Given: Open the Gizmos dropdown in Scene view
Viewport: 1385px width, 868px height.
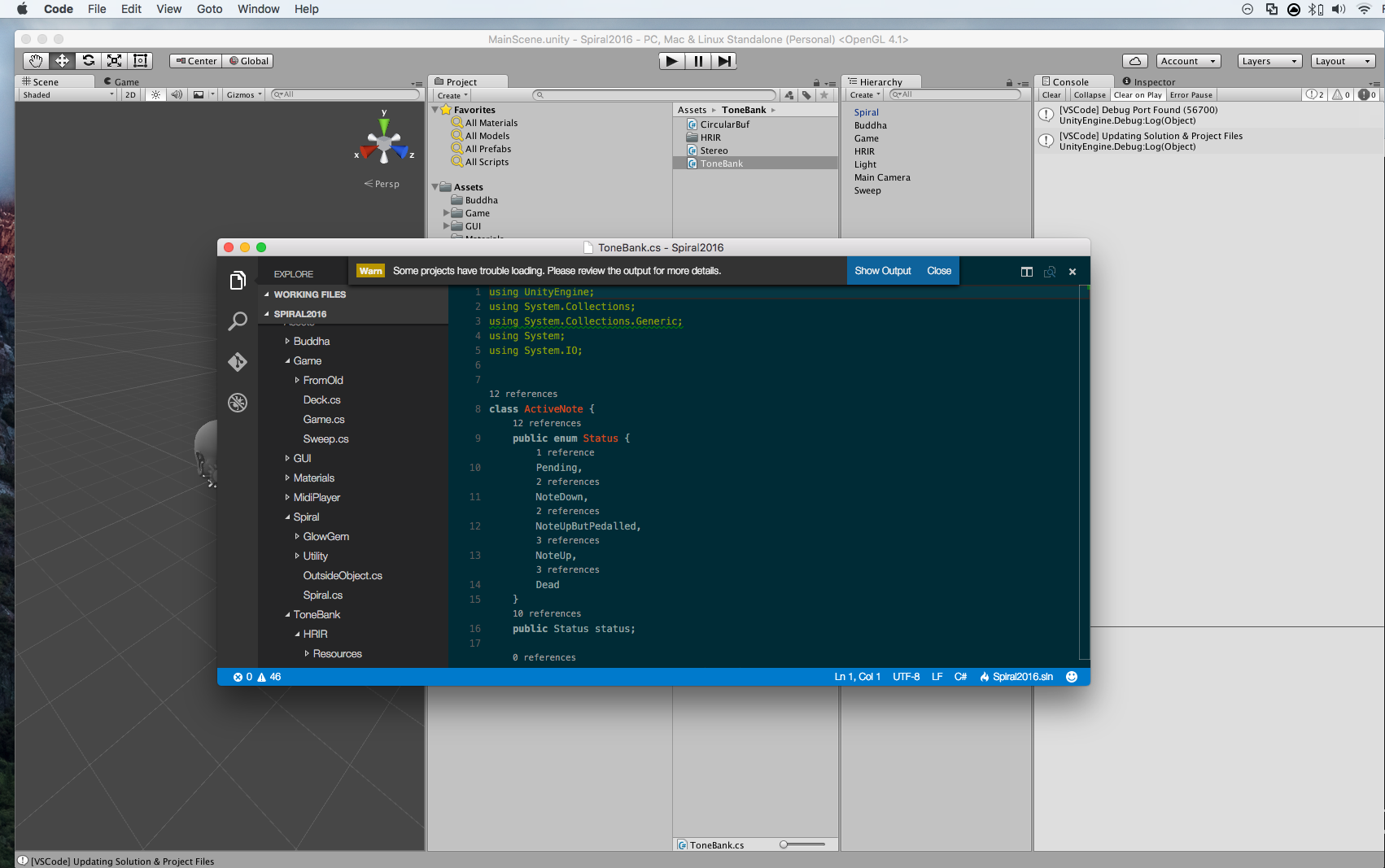Looking at the screenshot, I should click(244, 95).
